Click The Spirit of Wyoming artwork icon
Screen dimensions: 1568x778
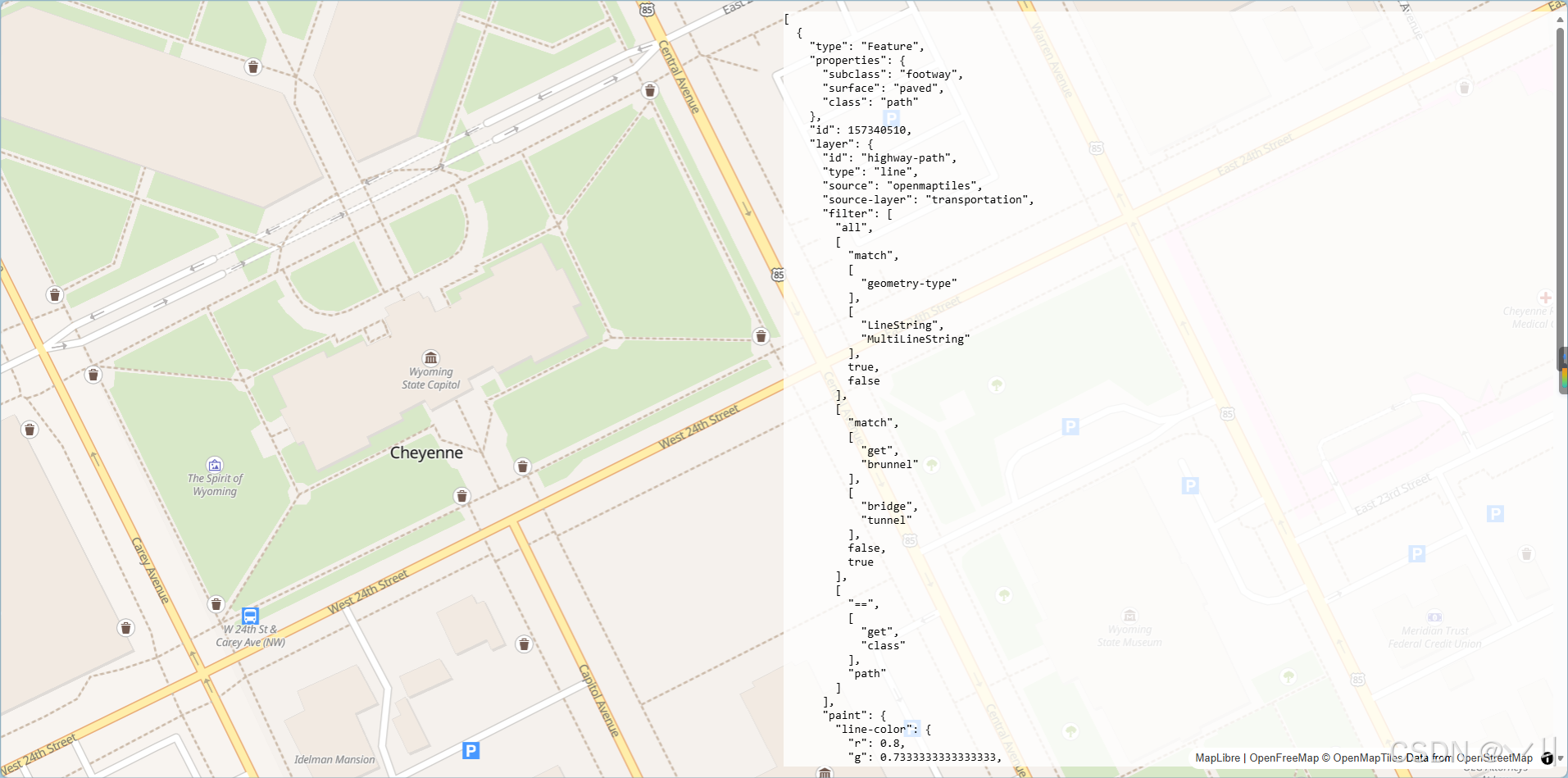[x=215, y=465]
